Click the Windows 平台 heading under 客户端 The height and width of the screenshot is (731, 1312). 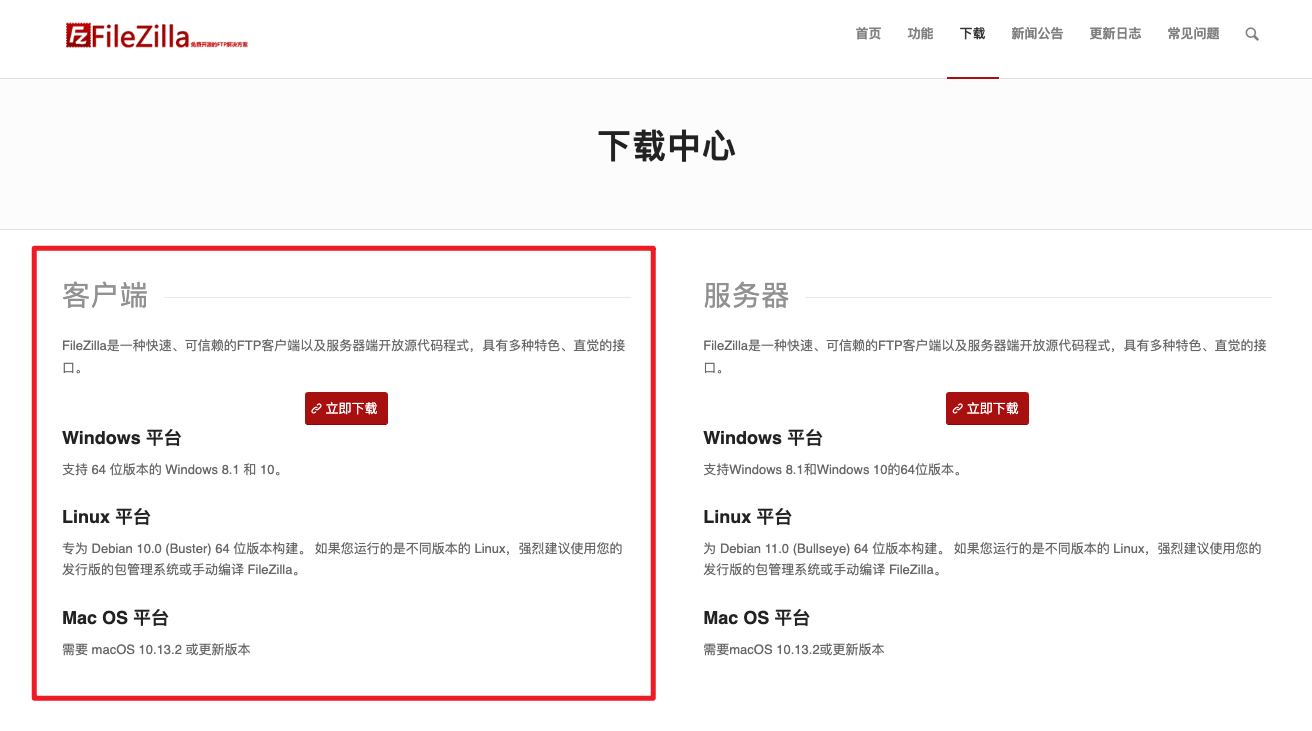pyautogui.click(x=121, y=438)
